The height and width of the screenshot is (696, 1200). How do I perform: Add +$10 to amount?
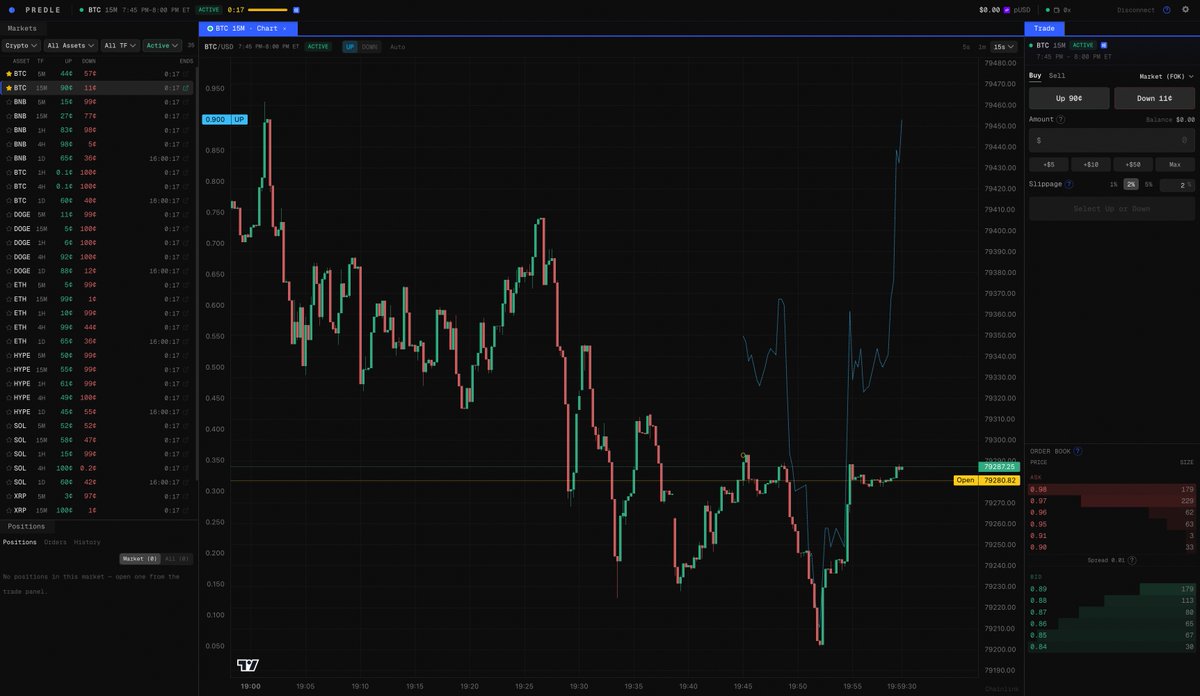point(1090,164)
